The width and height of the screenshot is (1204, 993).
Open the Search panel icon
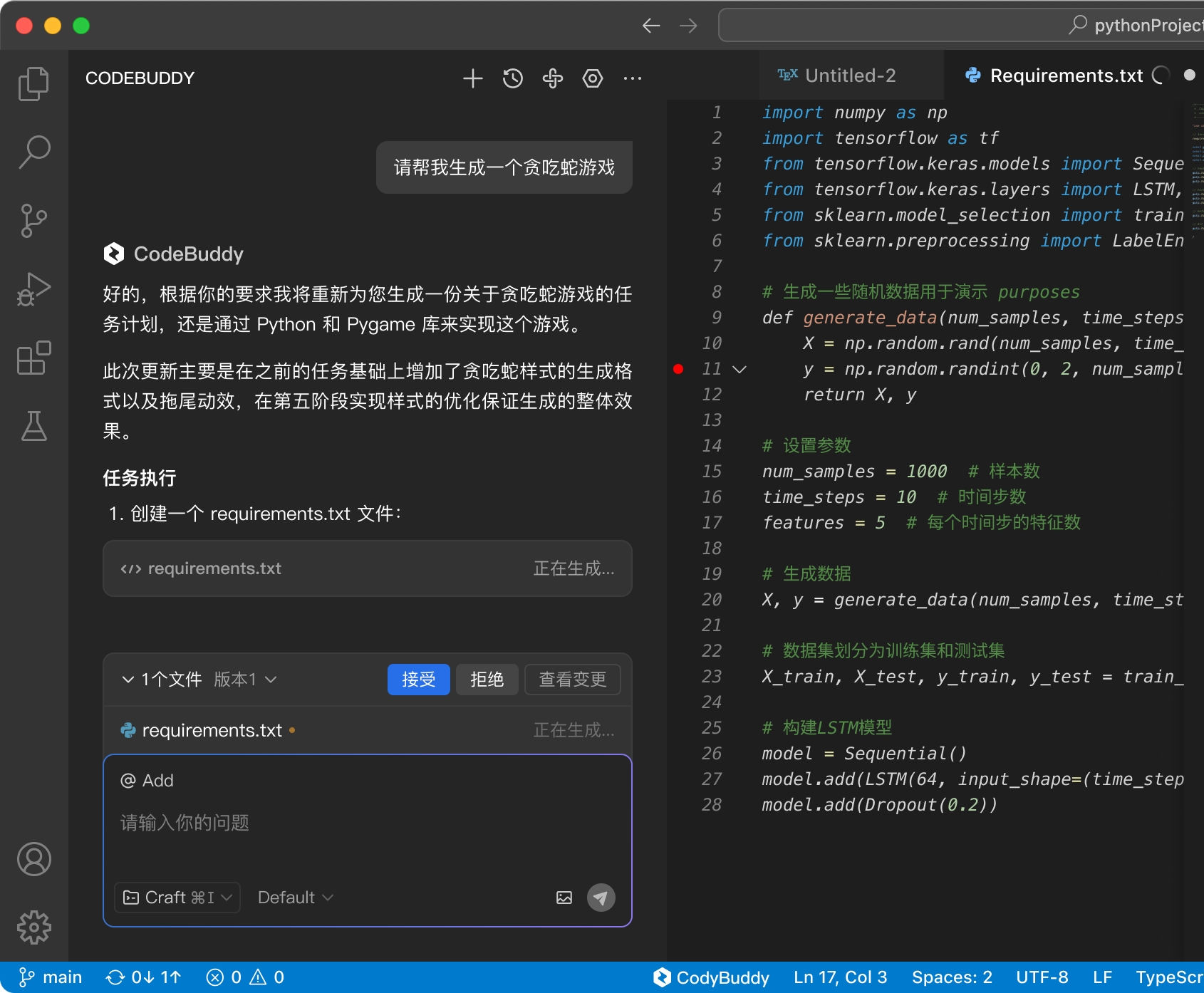click(x=33, y=152)
